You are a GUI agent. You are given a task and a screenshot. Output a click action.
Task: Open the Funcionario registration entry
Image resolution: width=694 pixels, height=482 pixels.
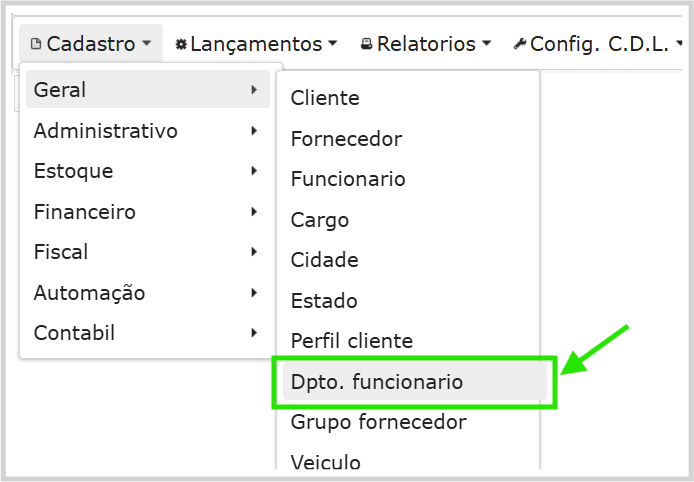[348, 179]
